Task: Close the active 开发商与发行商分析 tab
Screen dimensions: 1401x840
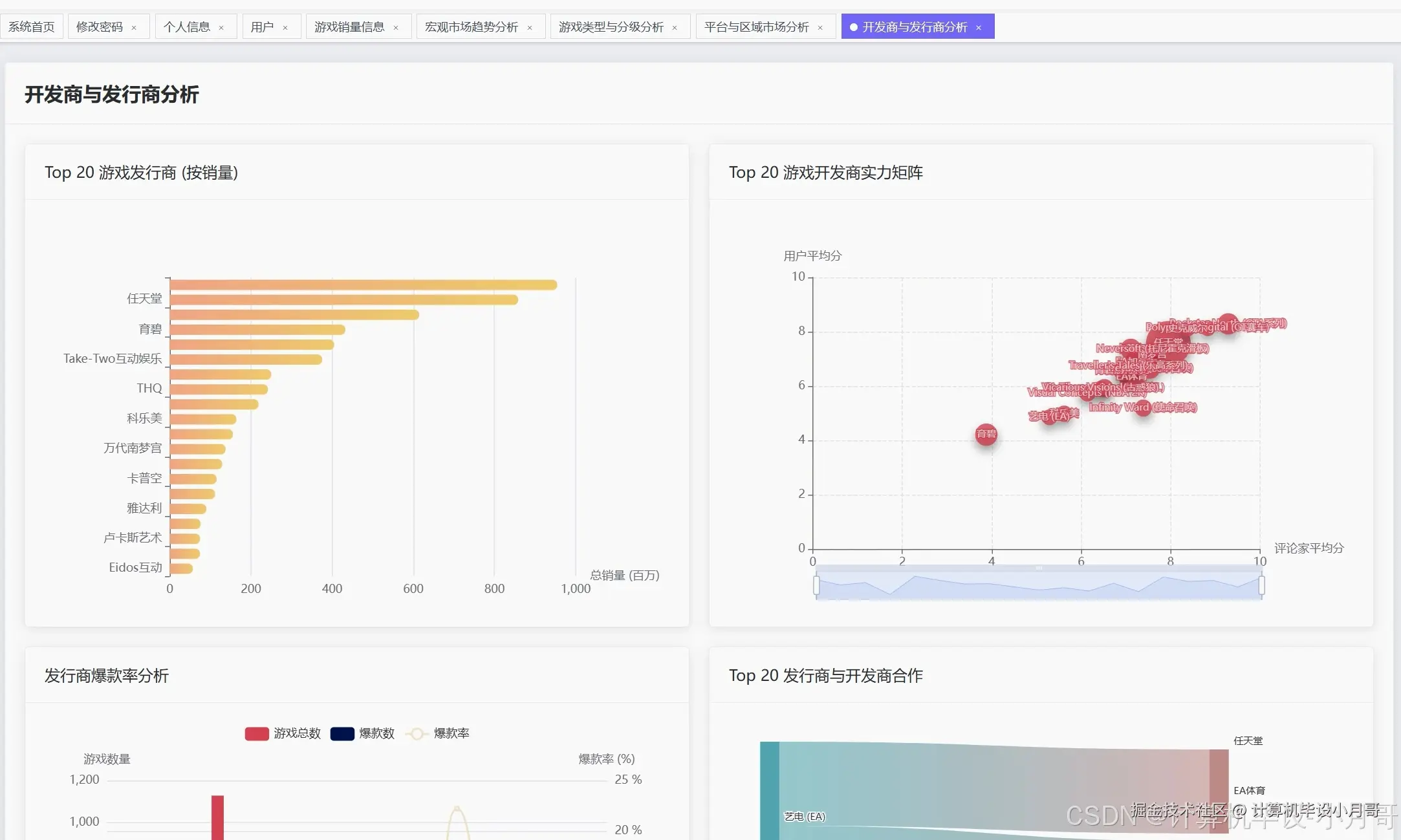Action: coord(979,28)
